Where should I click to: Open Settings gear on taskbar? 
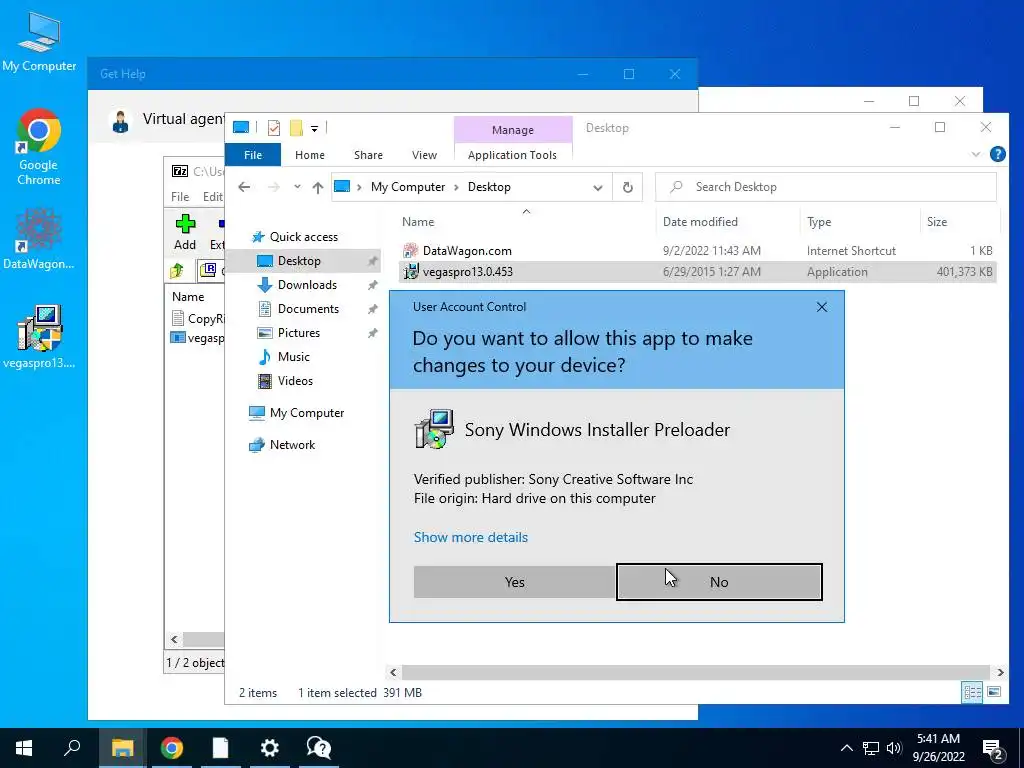point(269,748)
